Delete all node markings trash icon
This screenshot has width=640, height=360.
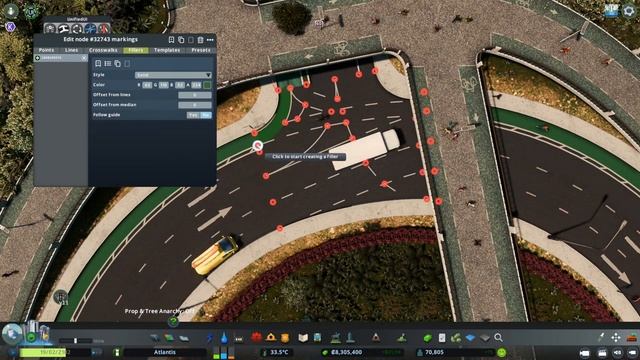point(200,40)
